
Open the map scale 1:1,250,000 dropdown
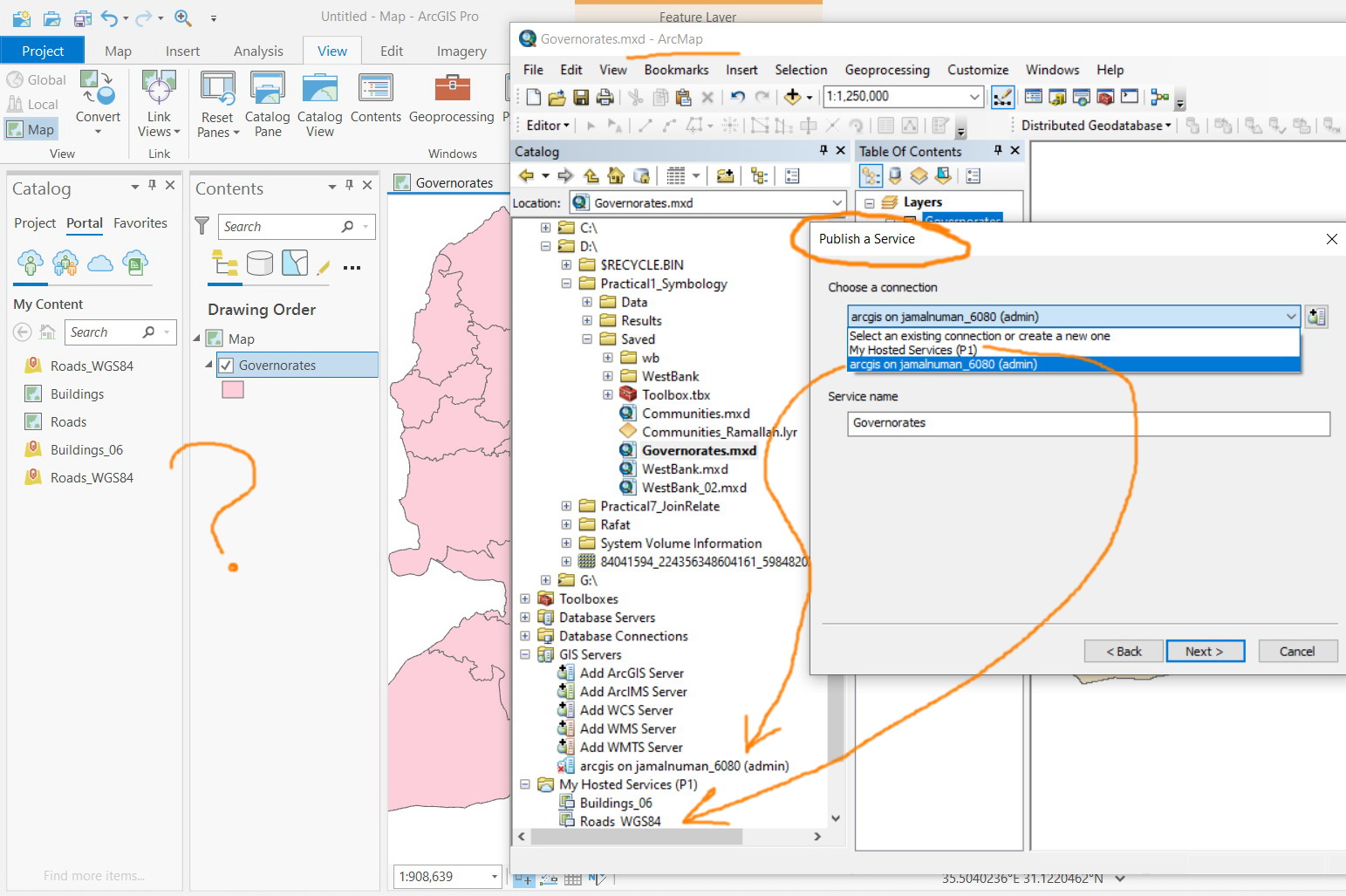(x=974, y=97)
